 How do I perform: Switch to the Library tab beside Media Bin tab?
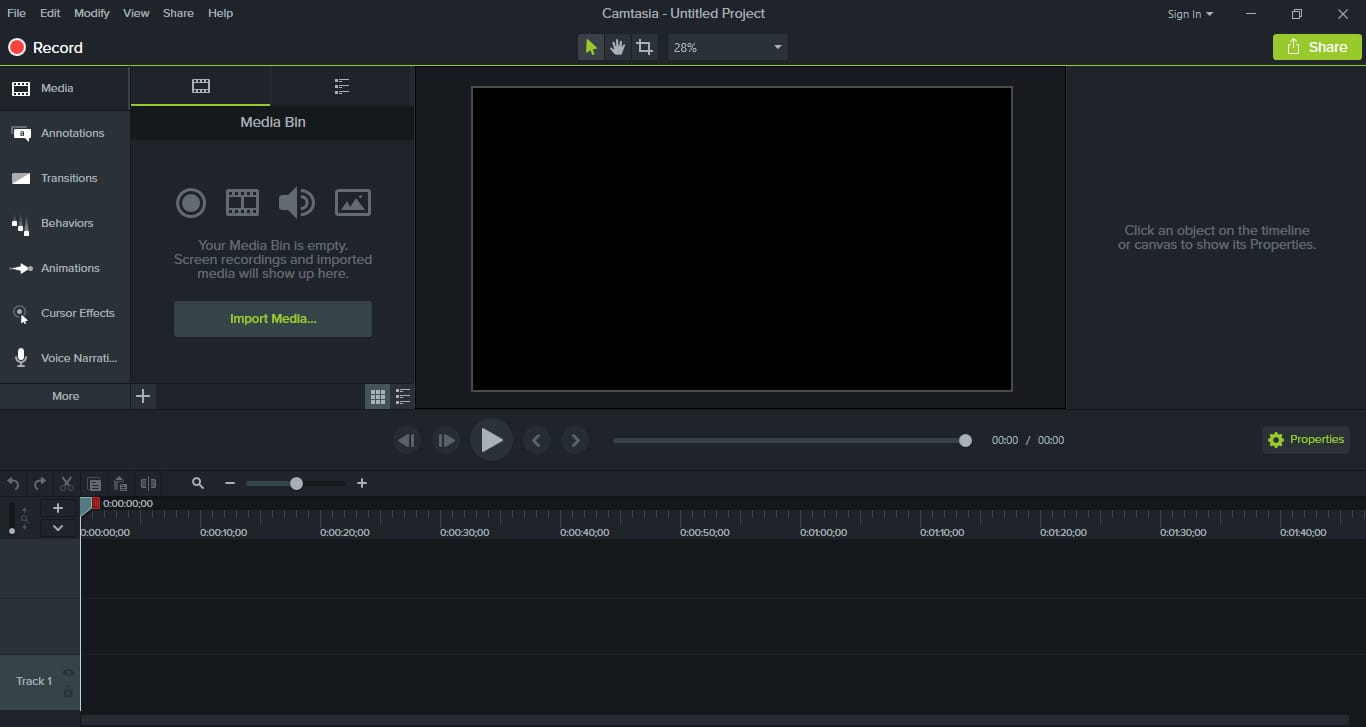click(x=342, y=86)
